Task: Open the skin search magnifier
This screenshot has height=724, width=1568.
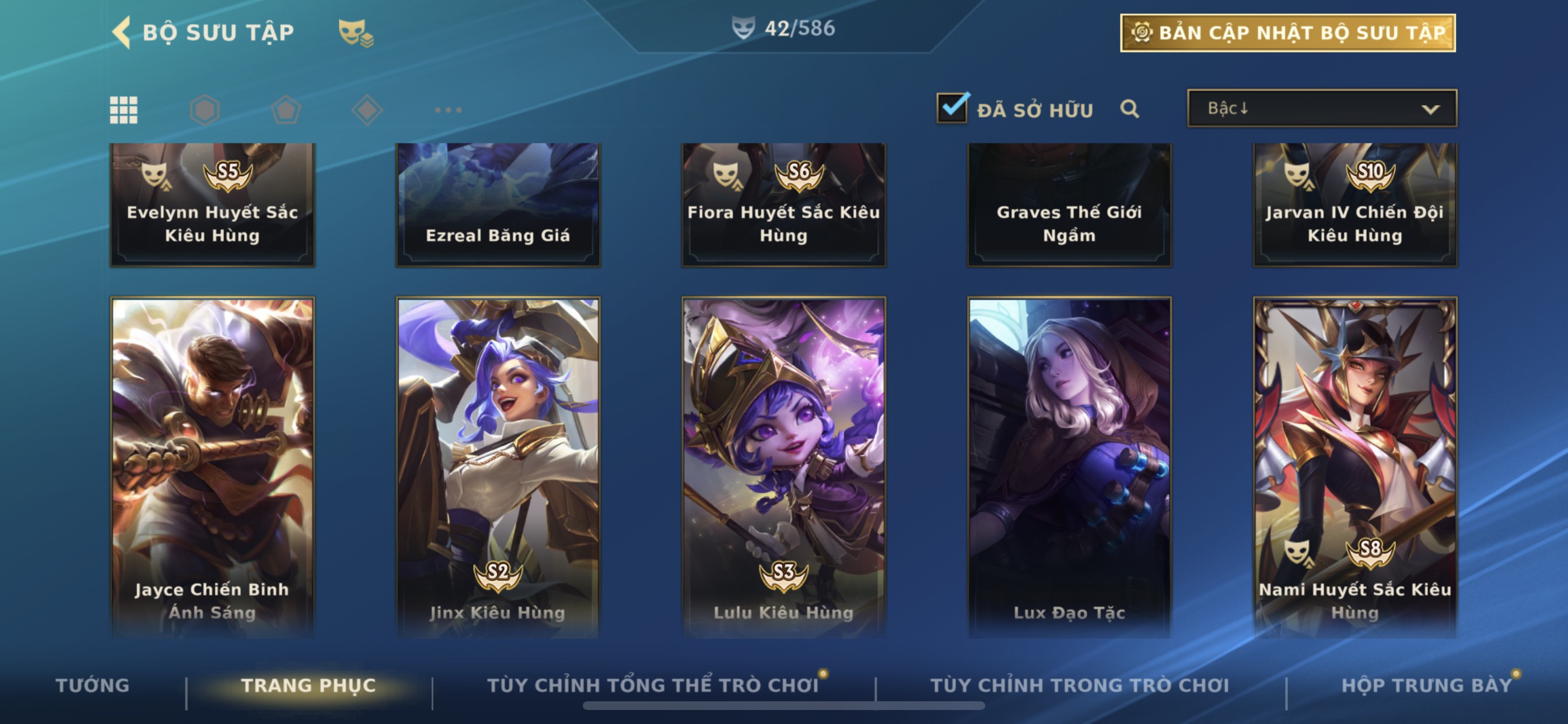Action: pyautogui.click(x=1130, y=109)
